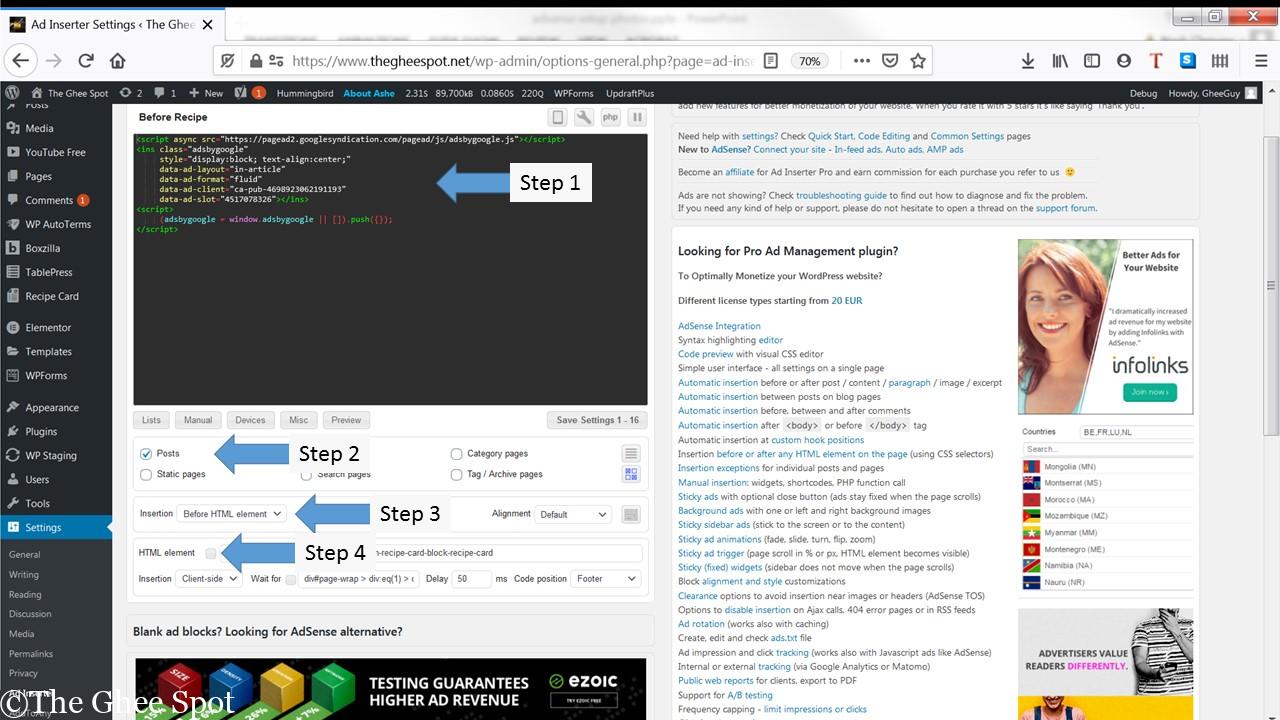Open the Preview tab button
Viewport: 1280px width, 720px height.
point(346,420)
